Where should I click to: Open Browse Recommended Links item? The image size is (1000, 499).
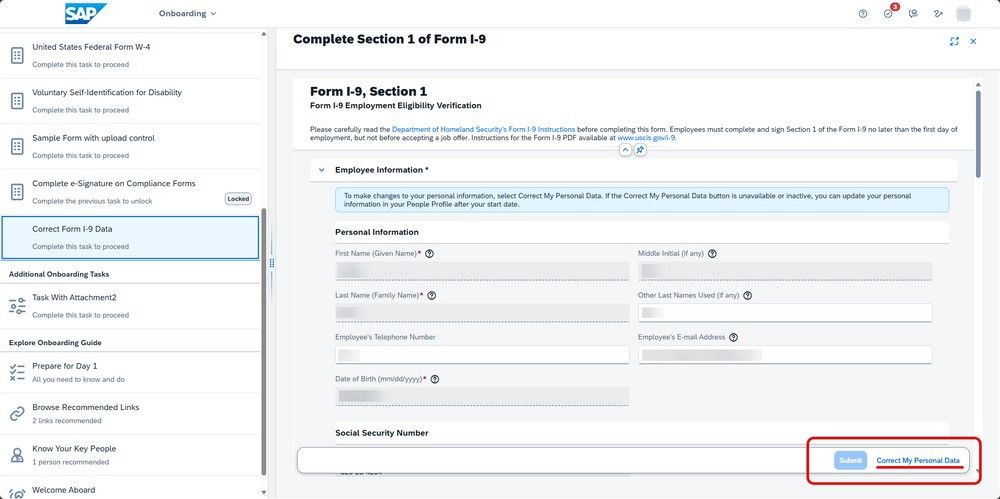point(130,413)
